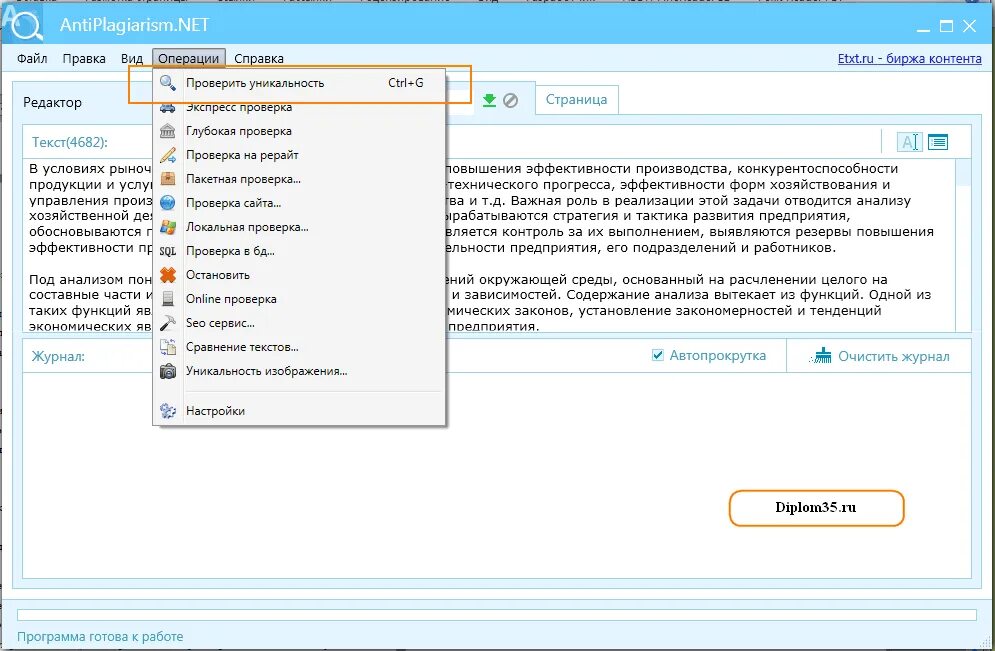Switch to the Страница tab

coord(576,100)
